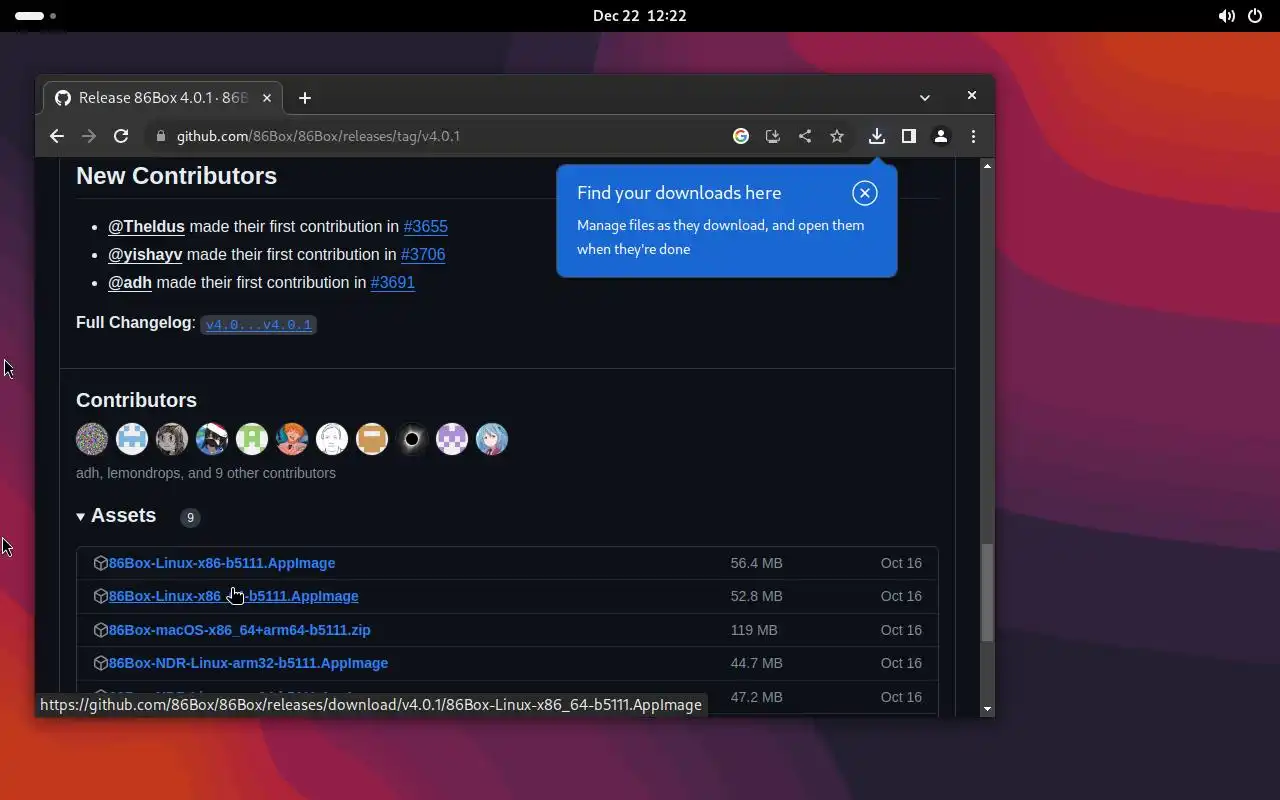Click the first contributor avatar
The width and height of the screenshot is (1280, 800).
click(x=92, y=439)
